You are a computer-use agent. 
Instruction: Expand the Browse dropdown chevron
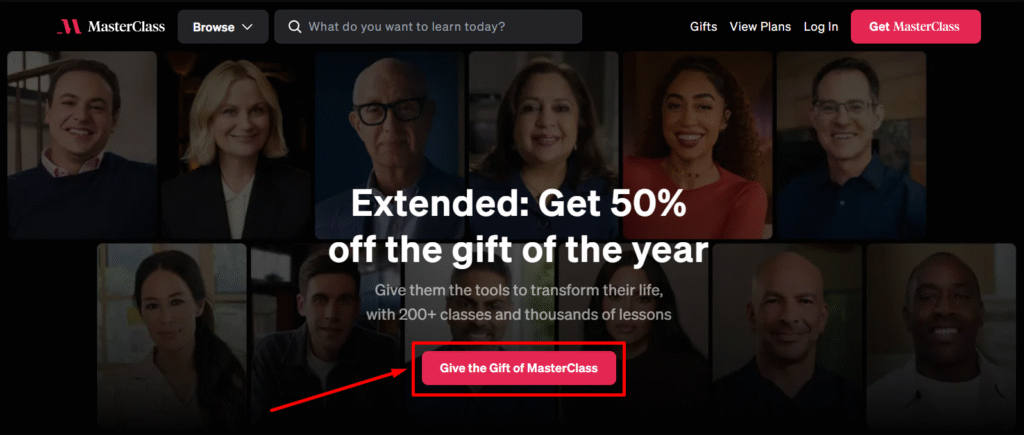pos(247,27)
